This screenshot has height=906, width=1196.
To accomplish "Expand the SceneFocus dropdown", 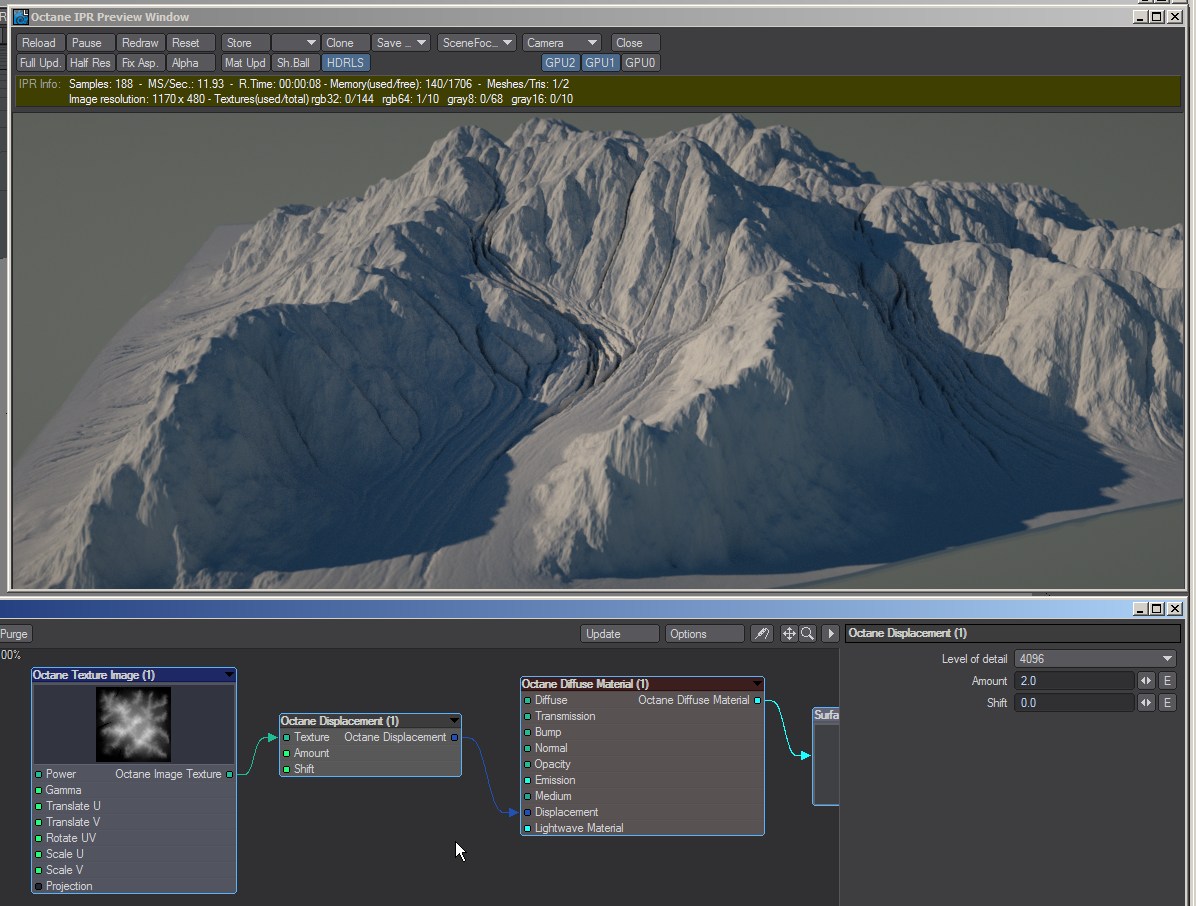I will [x=477, y=43].
